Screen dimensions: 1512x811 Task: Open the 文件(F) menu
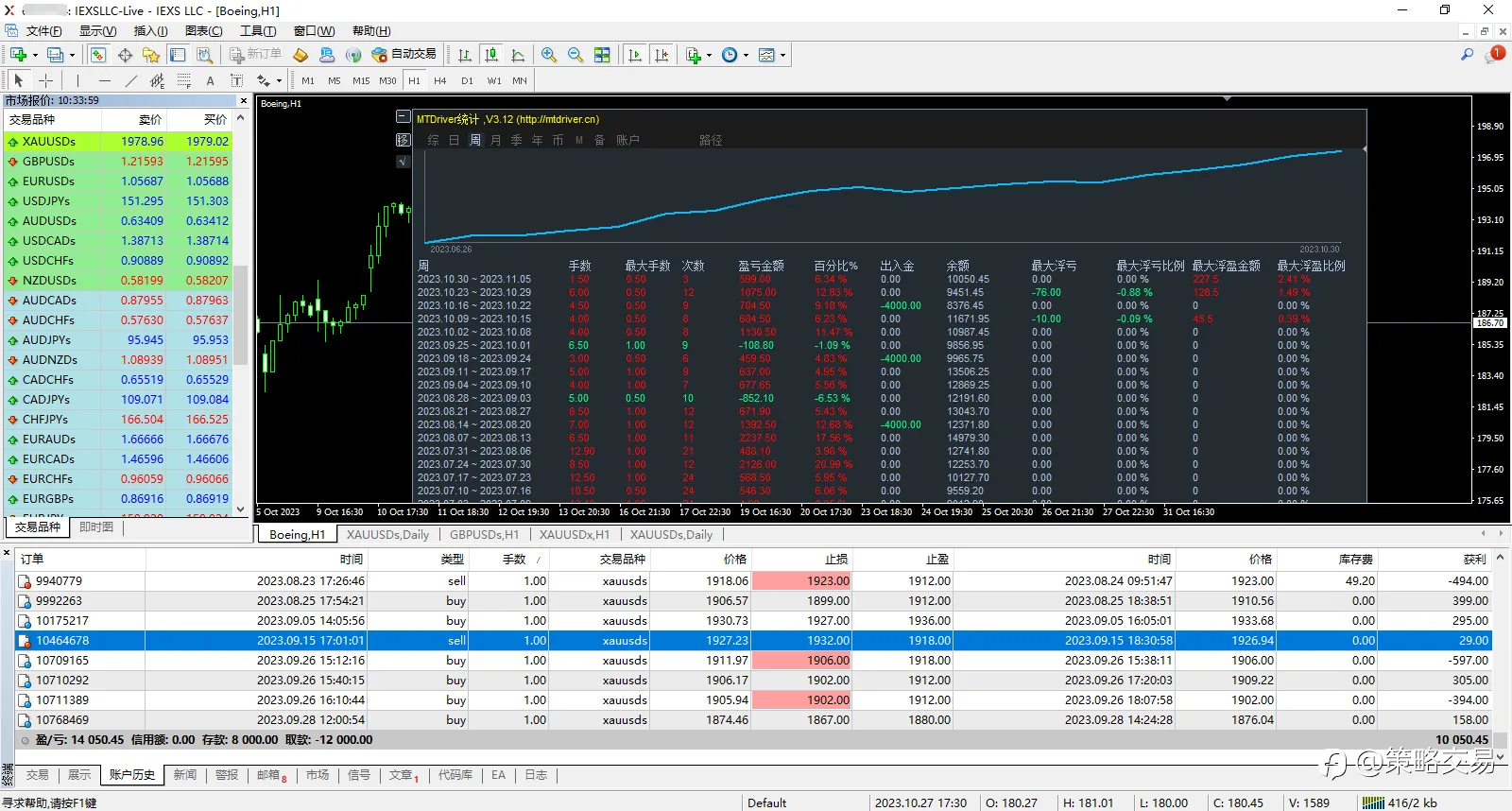[x=43, y=31]
